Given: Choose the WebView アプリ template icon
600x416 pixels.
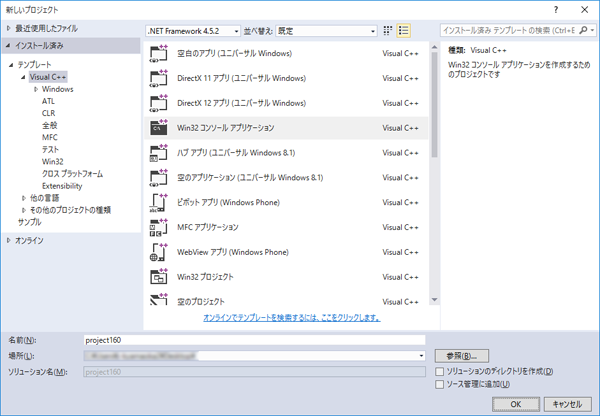Looking at the screenshot, I should pos(158,251).
